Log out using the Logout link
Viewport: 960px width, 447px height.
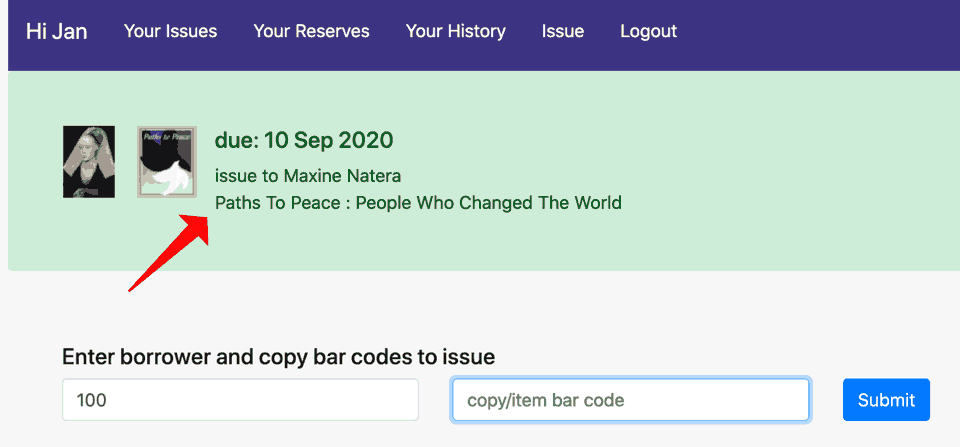[x=648, y=31]
